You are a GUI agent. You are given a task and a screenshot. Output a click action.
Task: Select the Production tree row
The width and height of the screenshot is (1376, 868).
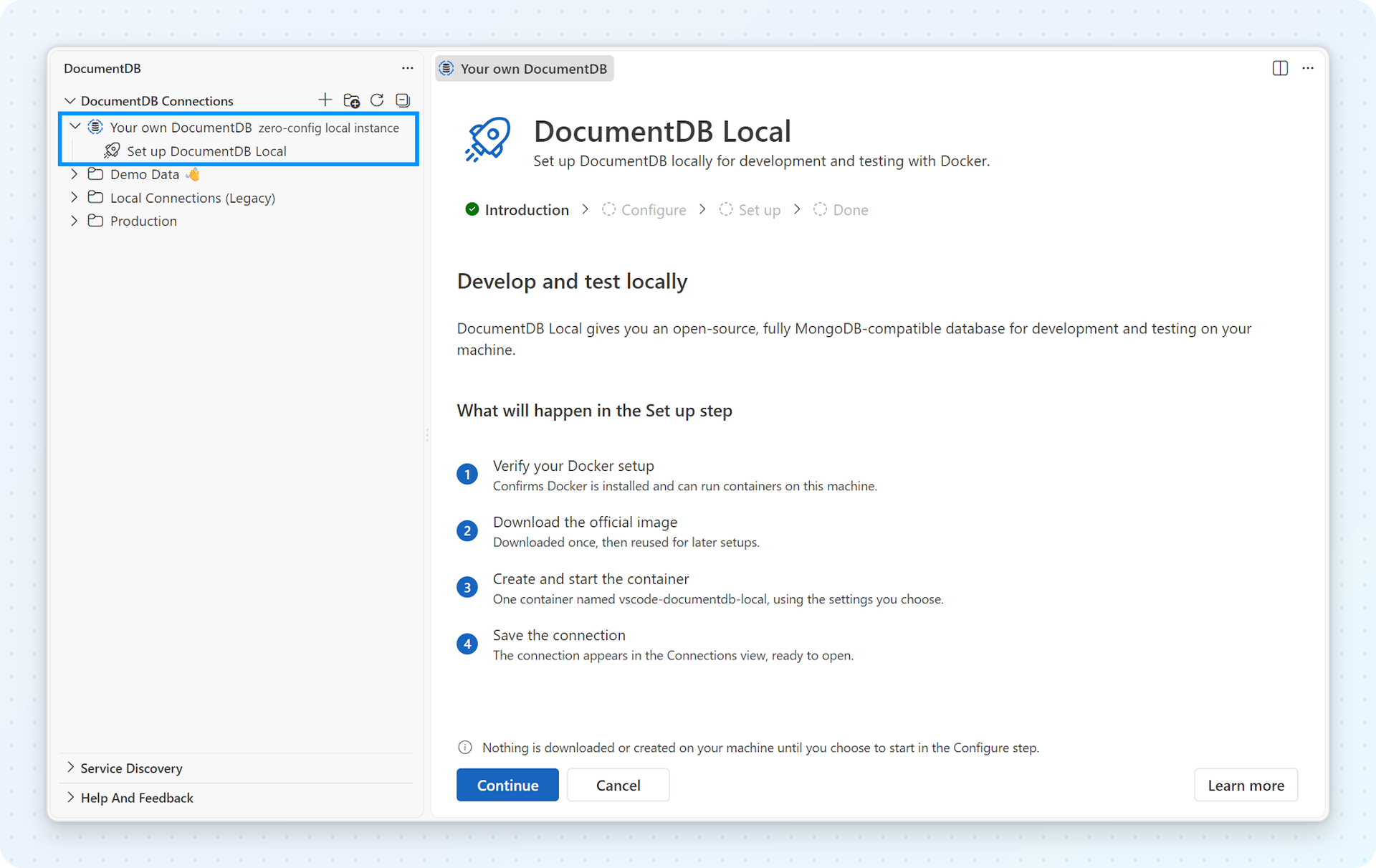click(x=239, y=221)
